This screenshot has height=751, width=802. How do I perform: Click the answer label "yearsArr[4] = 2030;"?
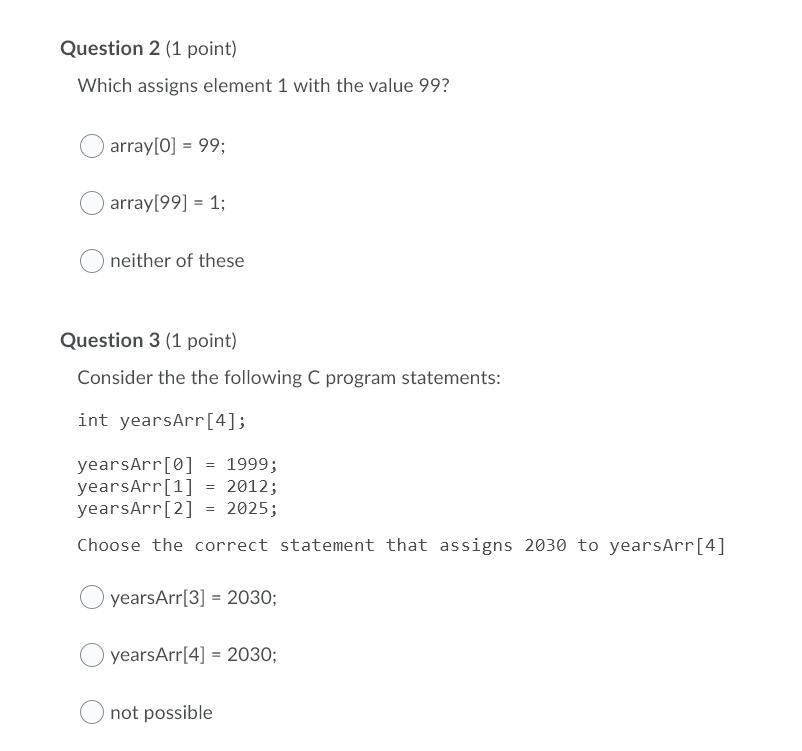[194, 655]
